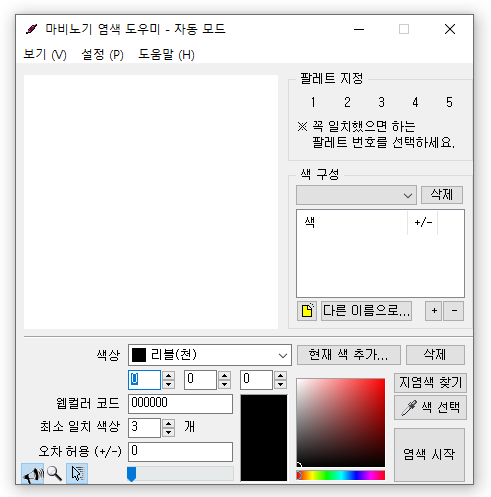Select palette number 1
The width and height of the screenshot is (491, 497).
click(x=313, y=102)
